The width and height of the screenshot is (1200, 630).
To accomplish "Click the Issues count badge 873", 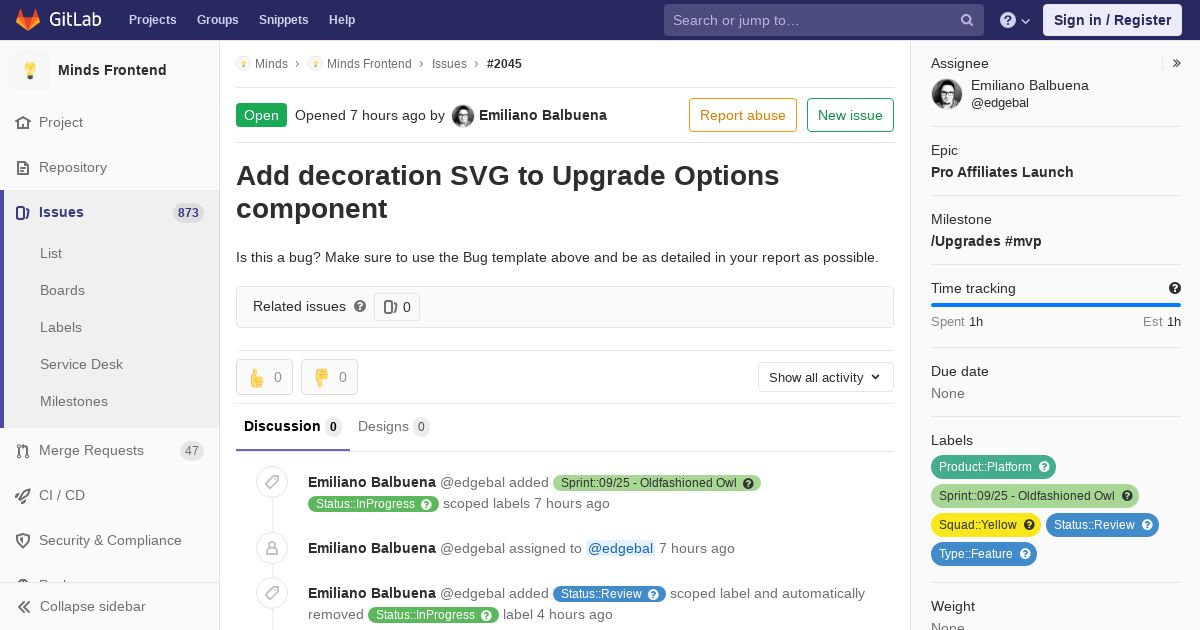I will (x=188, y=212).
